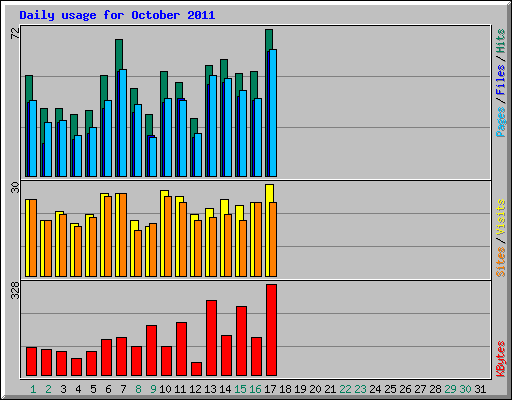Select day label 1 on the x-axis
Image resolution: width=512 pixels, height=400 pixels.
(x=33, y=389)
